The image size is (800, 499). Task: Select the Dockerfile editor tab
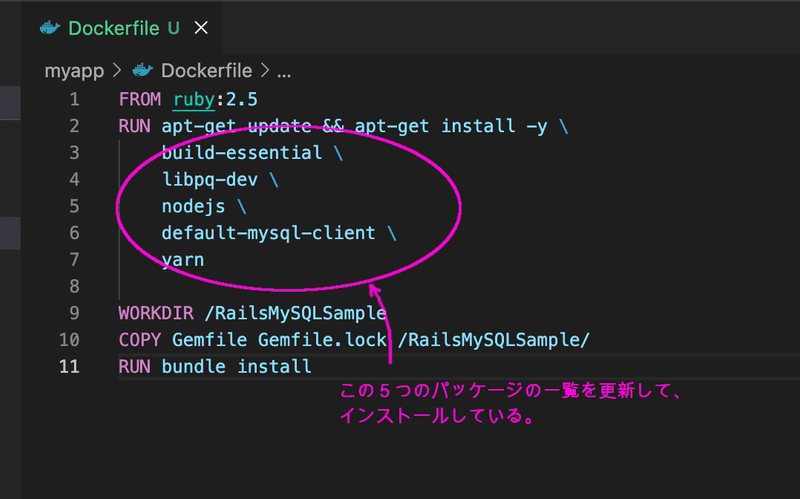pos(123,28)
